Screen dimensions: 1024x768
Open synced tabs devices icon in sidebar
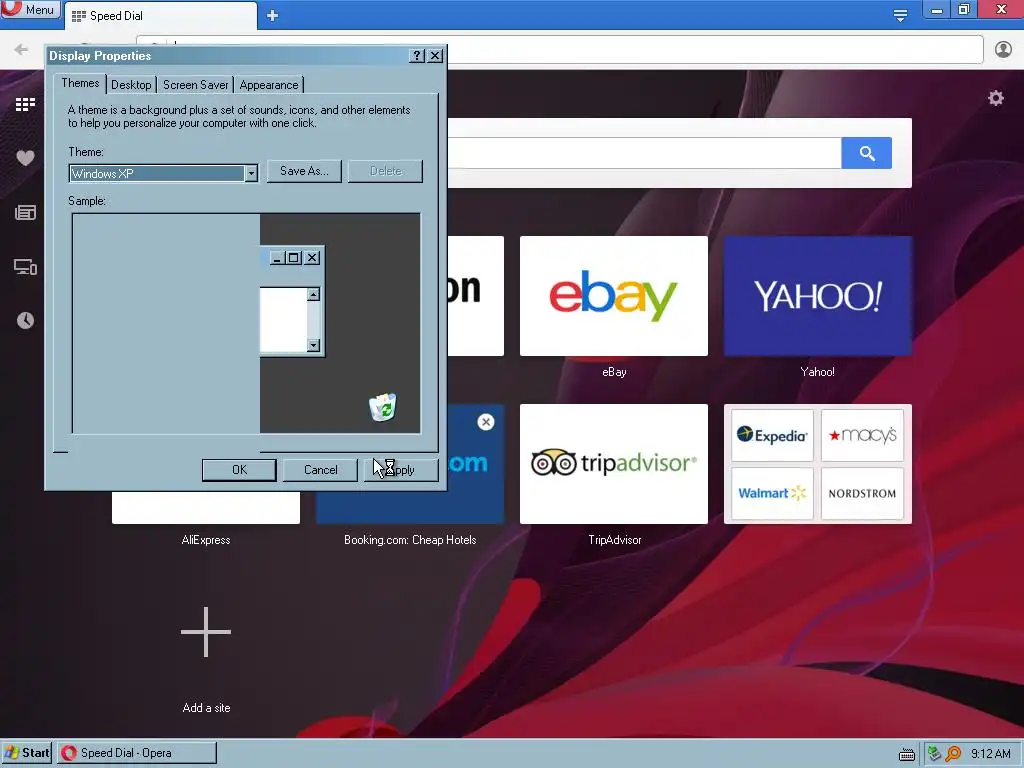(25, 266)
